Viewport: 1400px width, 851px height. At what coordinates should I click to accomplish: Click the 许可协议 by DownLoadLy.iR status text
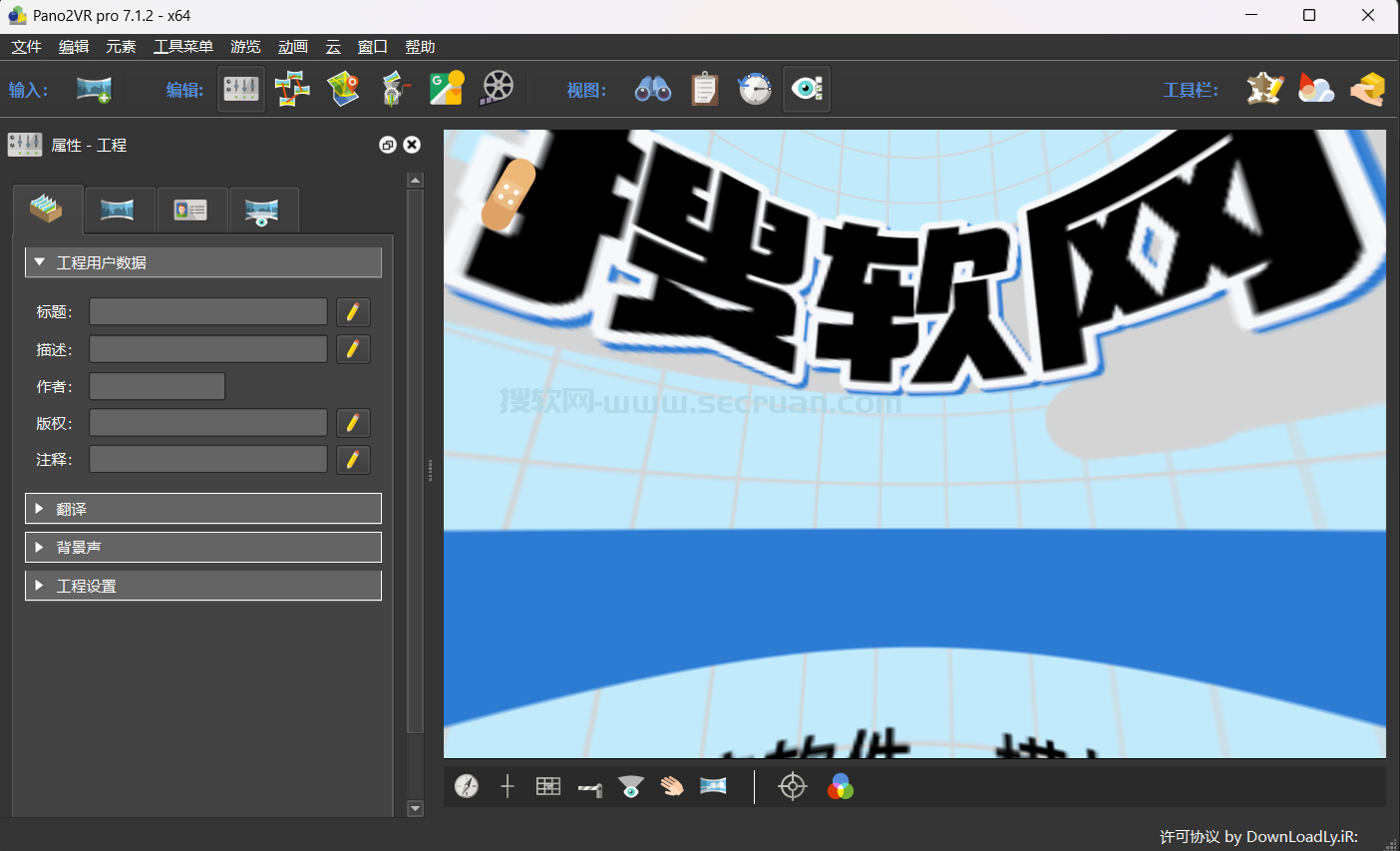pyautogui.click(x=1258, y=836)
